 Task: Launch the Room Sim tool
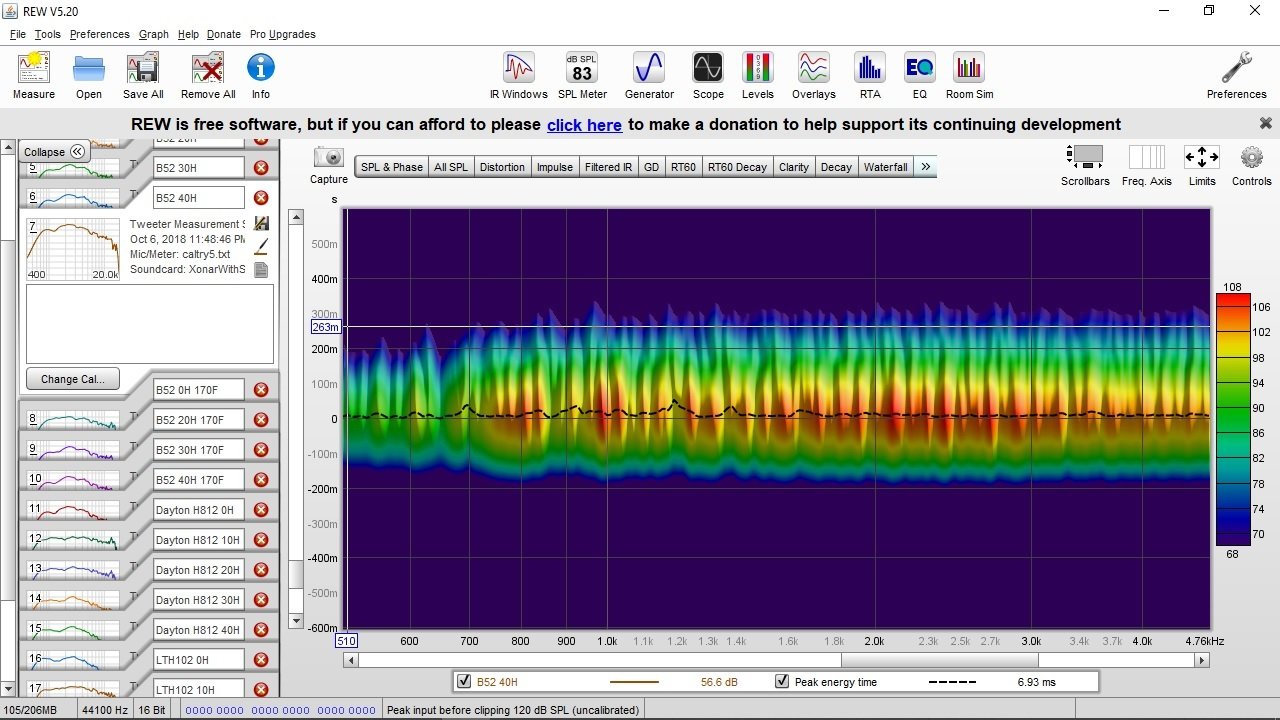coord(967,70)
